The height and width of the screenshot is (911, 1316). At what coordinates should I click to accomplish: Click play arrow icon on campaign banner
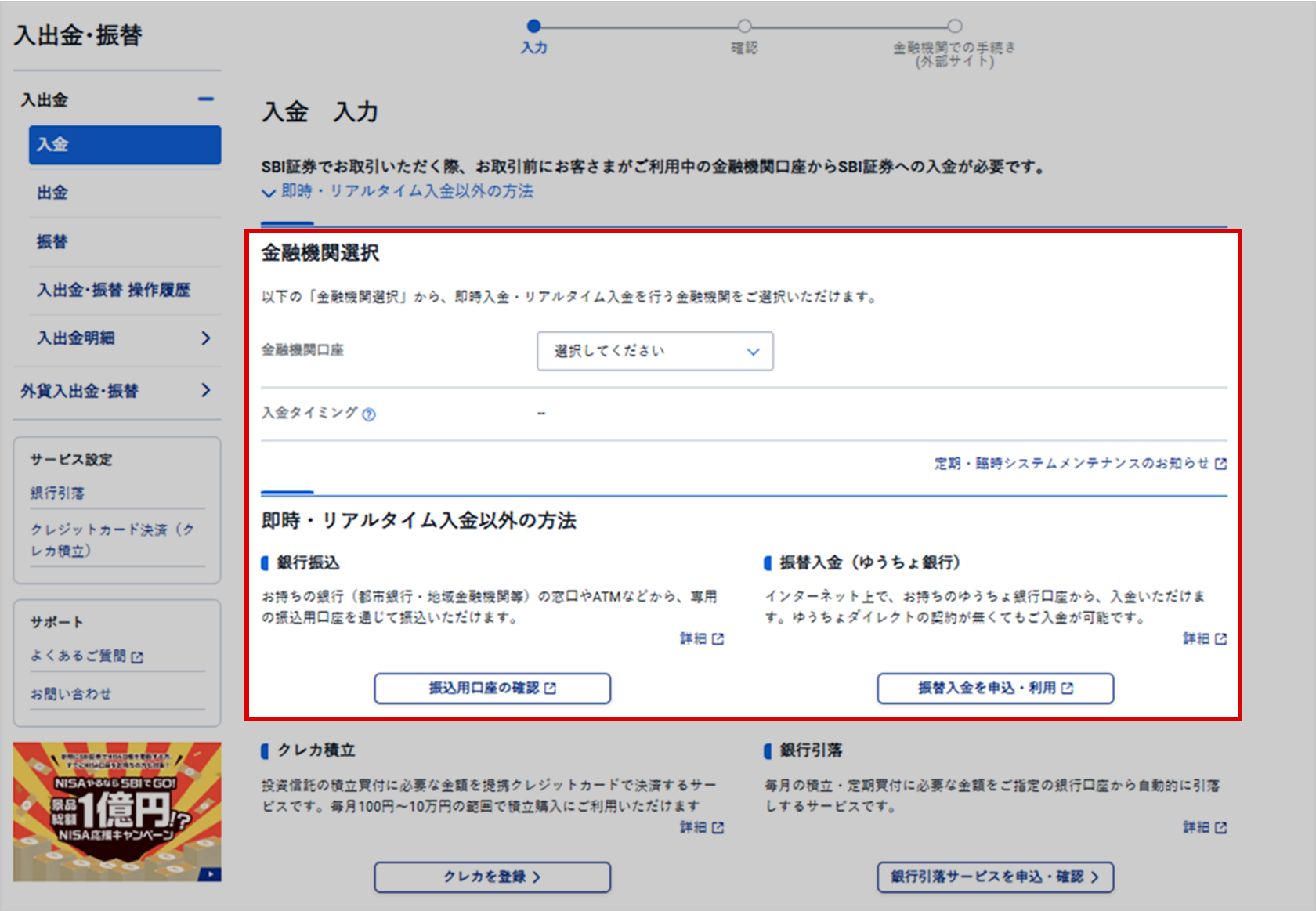[x=209, y=874]
